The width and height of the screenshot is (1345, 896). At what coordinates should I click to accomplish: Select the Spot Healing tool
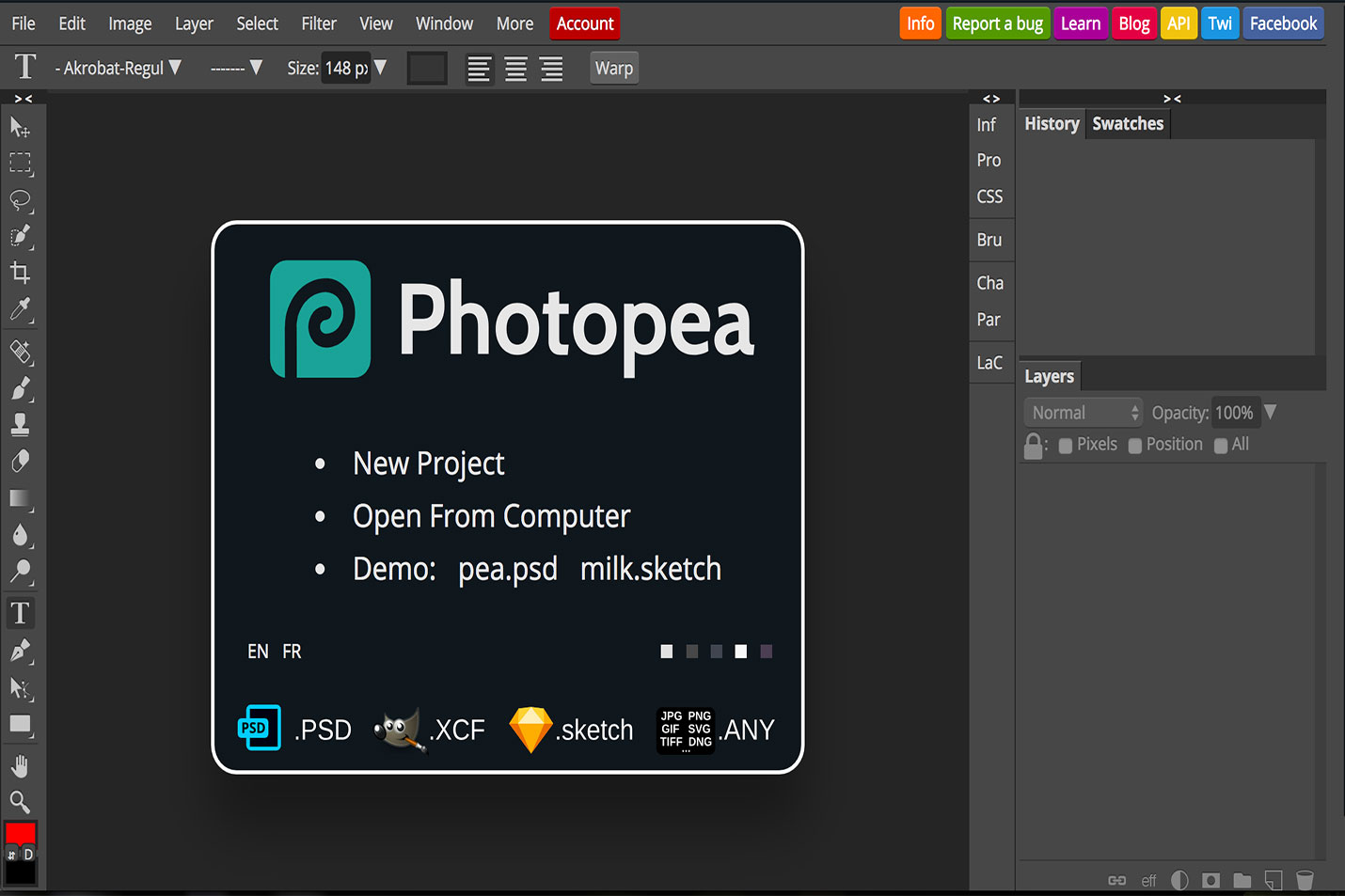(20, 352)
